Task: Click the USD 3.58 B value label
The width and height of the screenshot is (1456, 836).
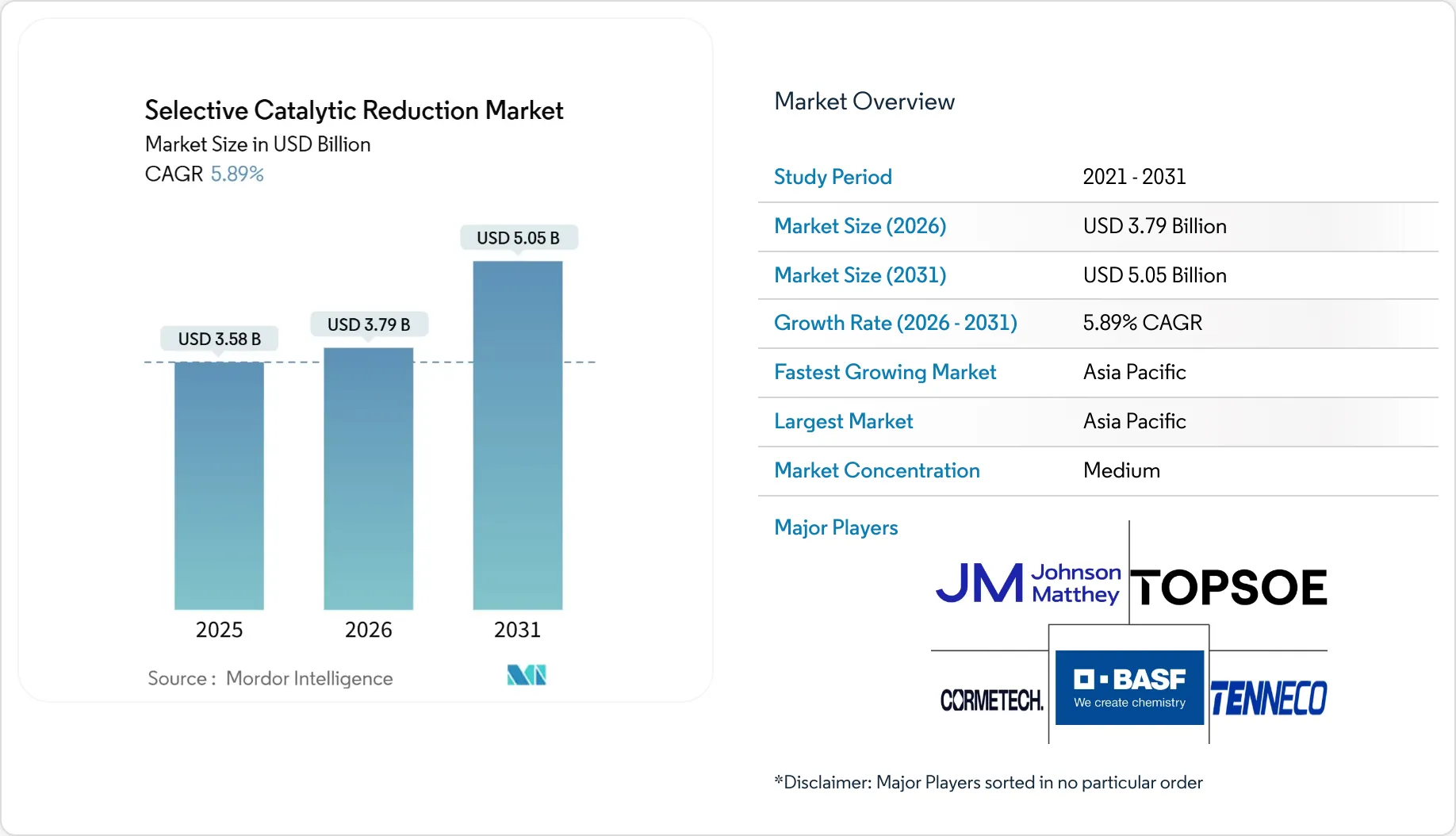Action: coord(220,339)
